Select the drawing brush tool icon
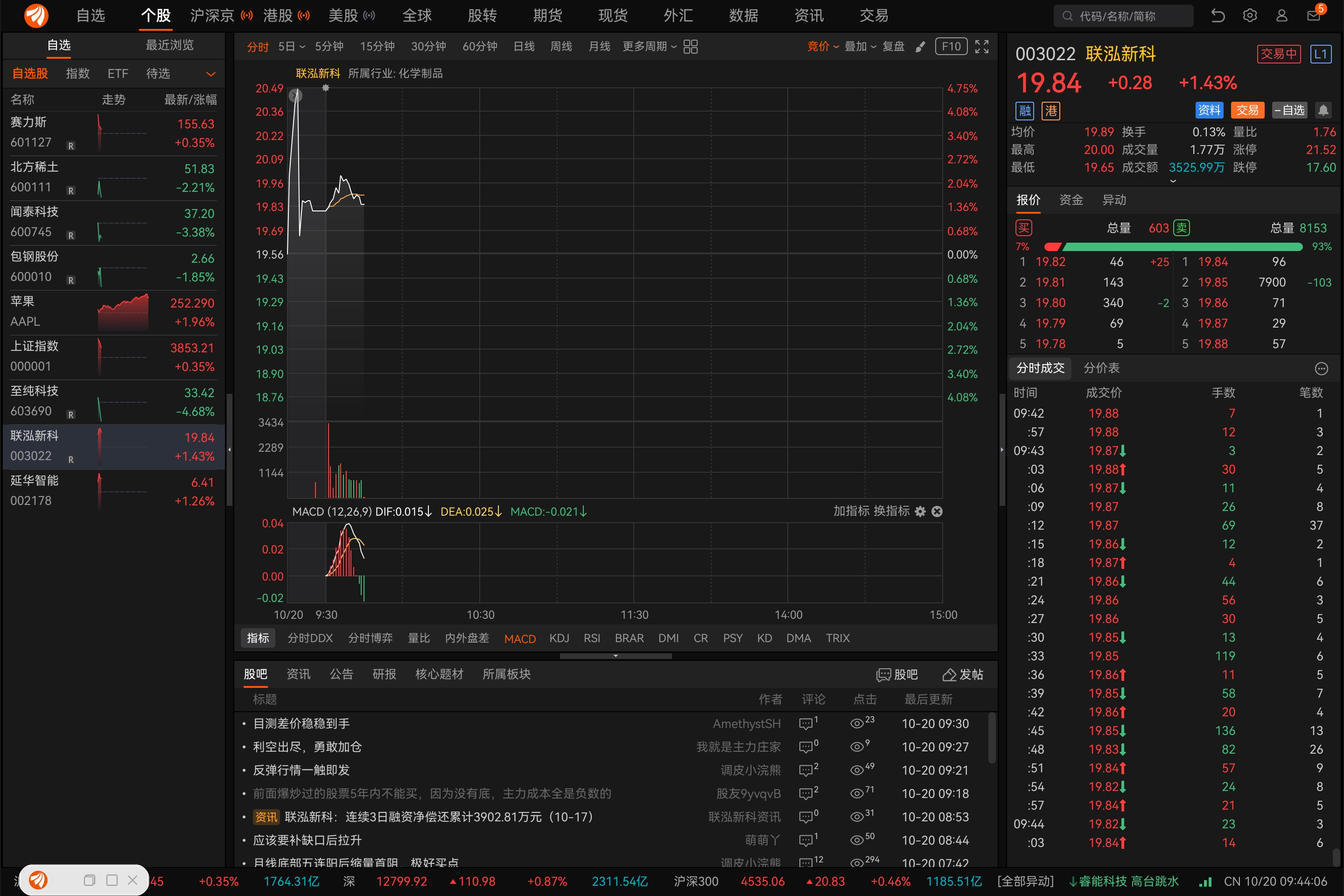Screen dimensions: 1344x896 click(x=920, y=47)
